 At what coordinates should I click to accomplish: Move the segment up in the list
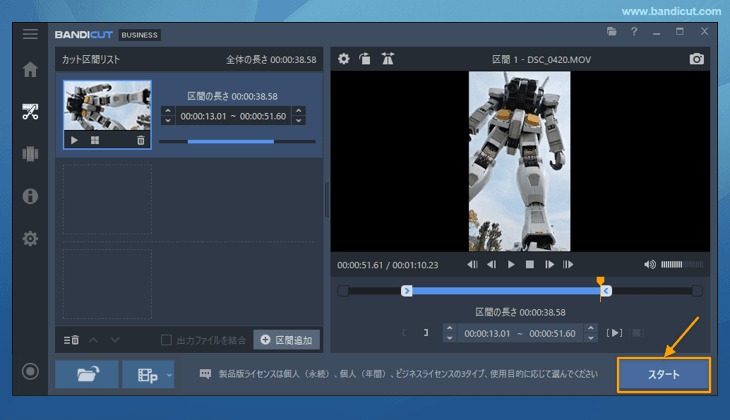tap(93, 340)
